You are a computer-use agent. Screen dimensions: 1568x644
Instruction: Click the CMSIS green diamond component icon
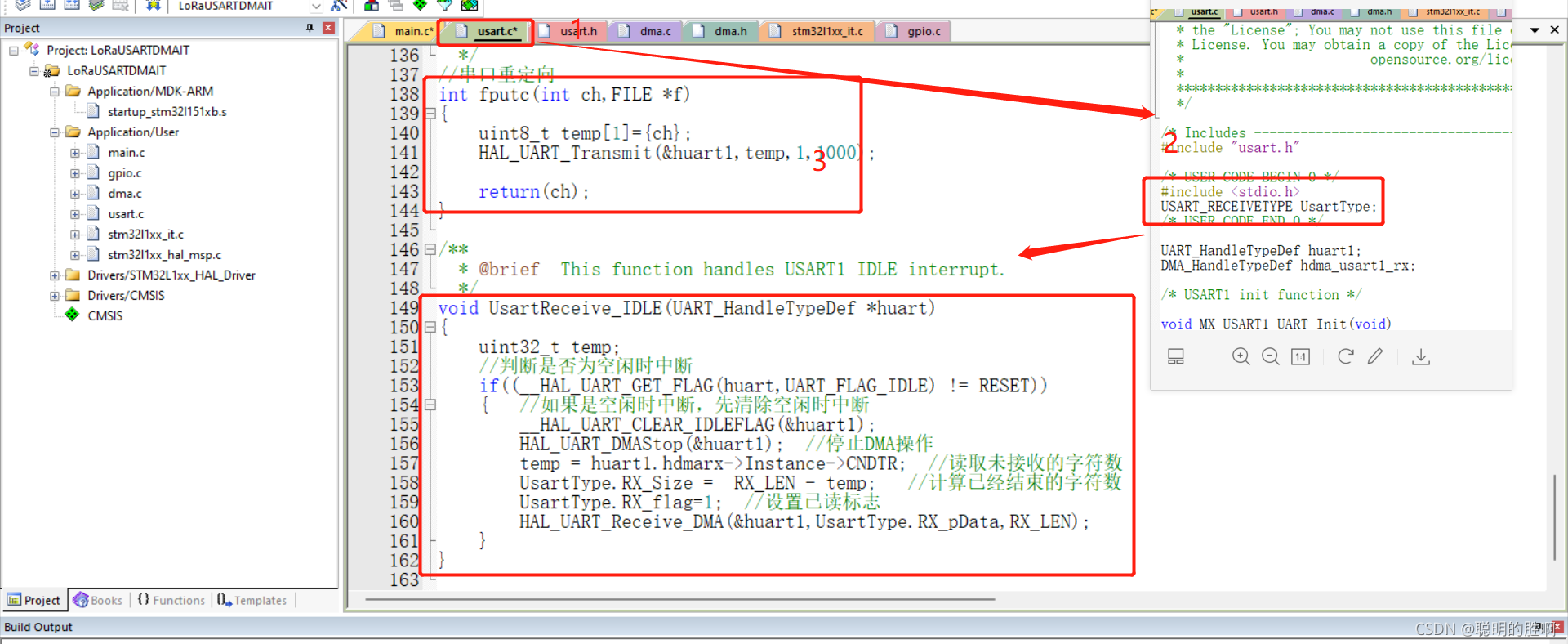[73, 315]
